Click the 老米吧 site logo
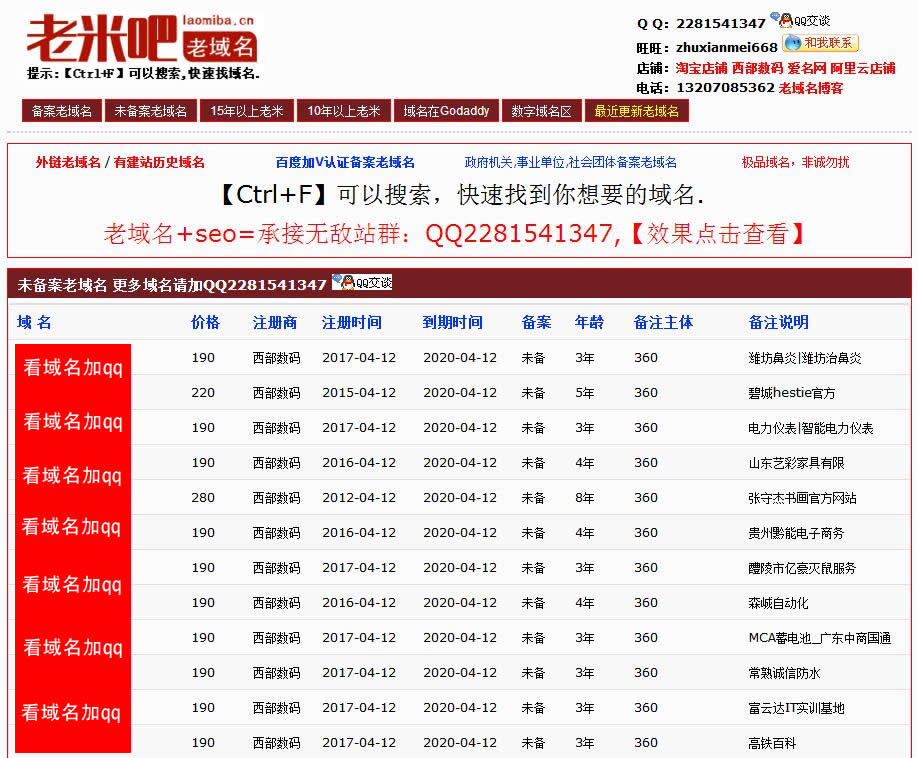This screenshot has height=758, width=918. (x=140, y=40)
